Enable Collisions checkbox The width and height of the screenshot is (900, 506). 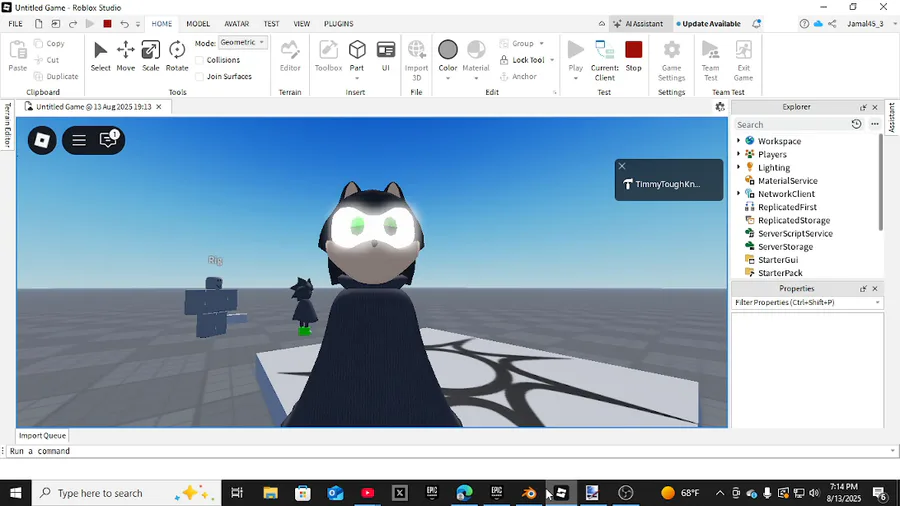(199, 60)
